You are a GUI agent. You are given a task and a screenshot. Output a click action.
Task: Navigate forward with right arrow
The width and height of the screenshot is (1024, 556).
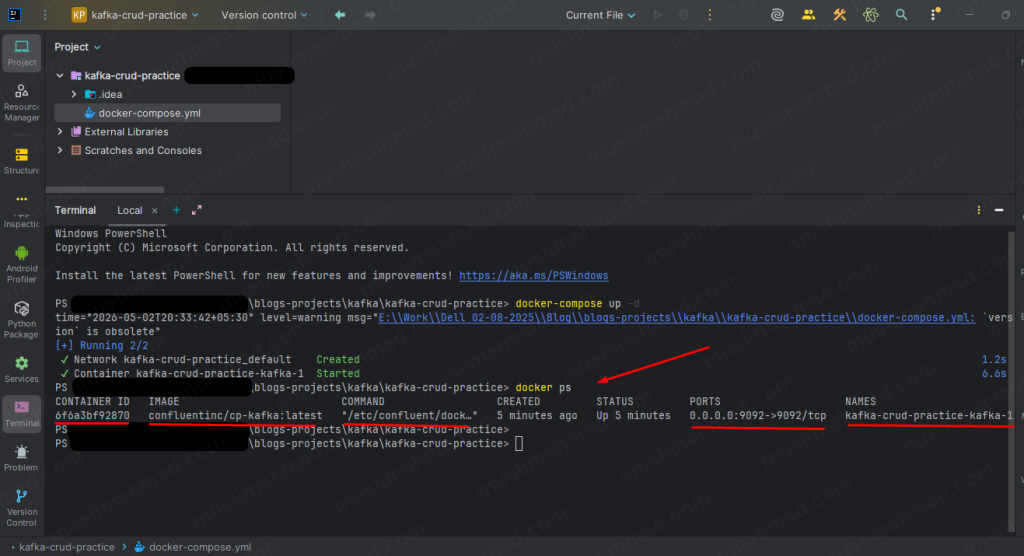tap(370, 14)
